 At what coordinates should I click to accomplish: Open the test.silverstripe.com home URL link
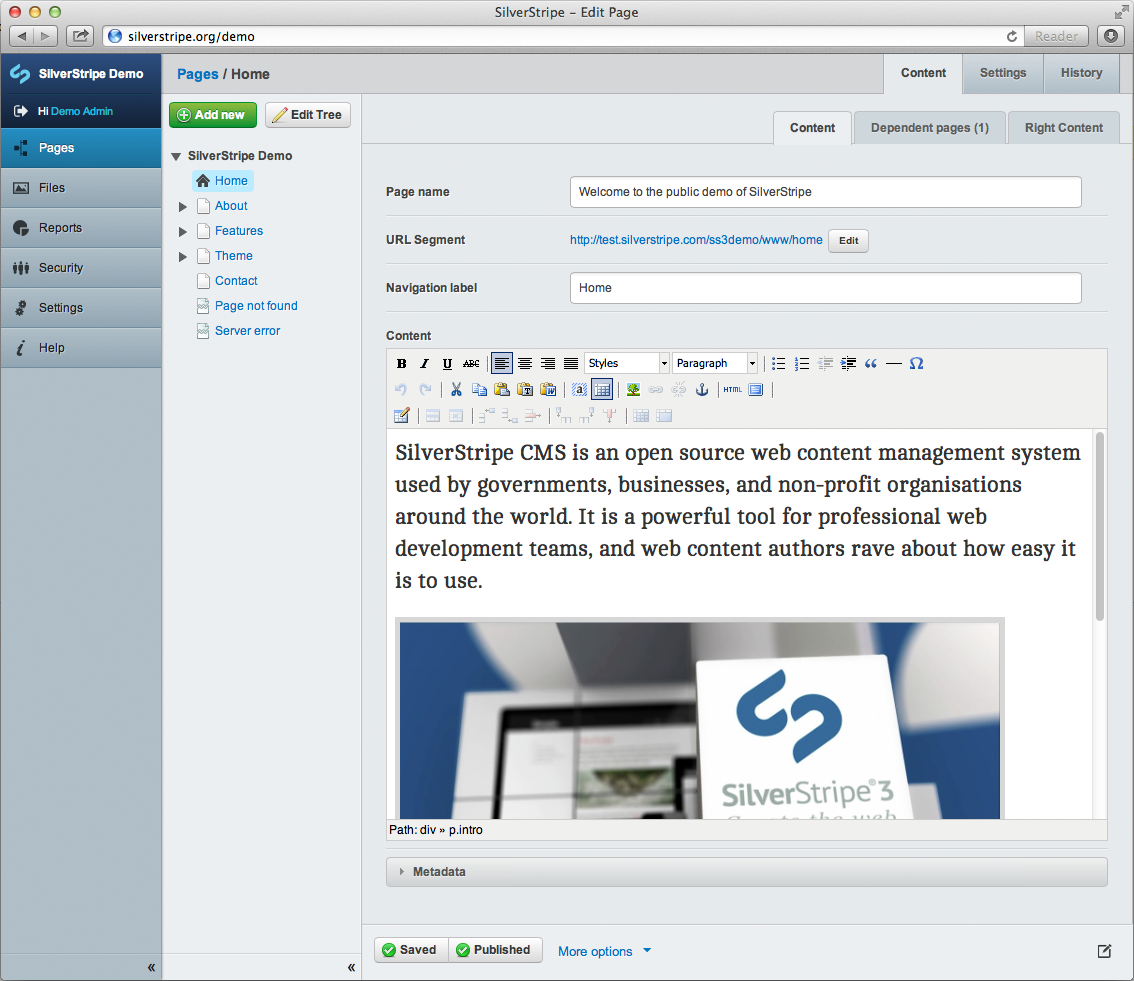point(696,240)
